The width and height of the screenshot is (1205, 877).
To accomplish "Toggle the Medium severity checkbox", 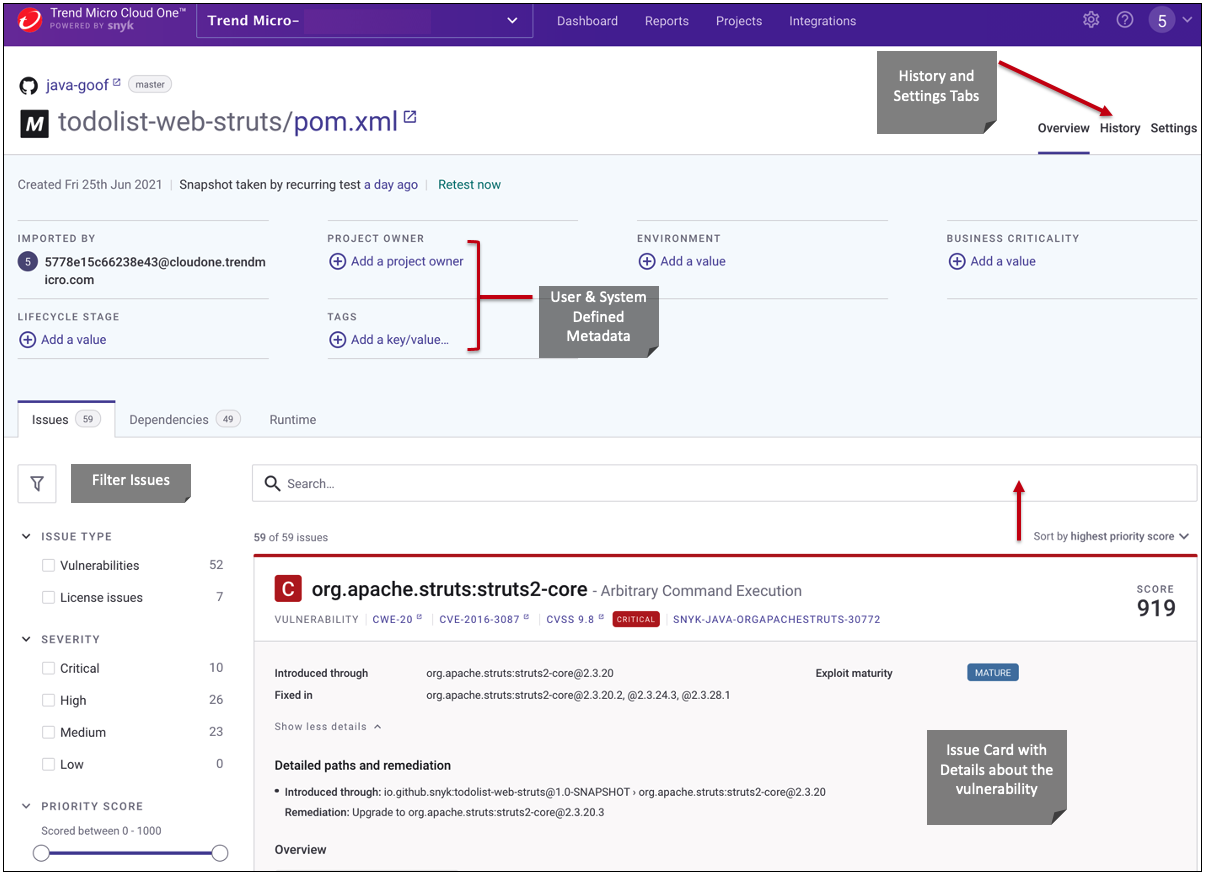I will (x=48, y=732).
